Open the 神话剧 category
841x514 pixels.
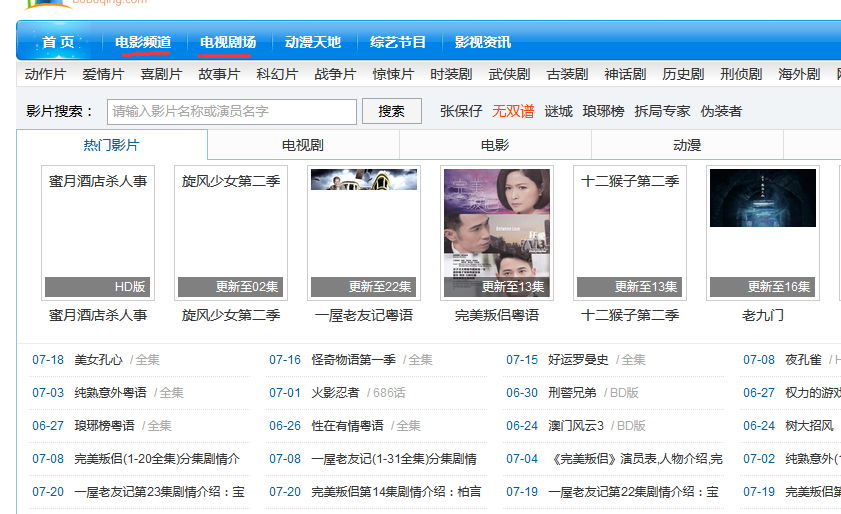625,74
